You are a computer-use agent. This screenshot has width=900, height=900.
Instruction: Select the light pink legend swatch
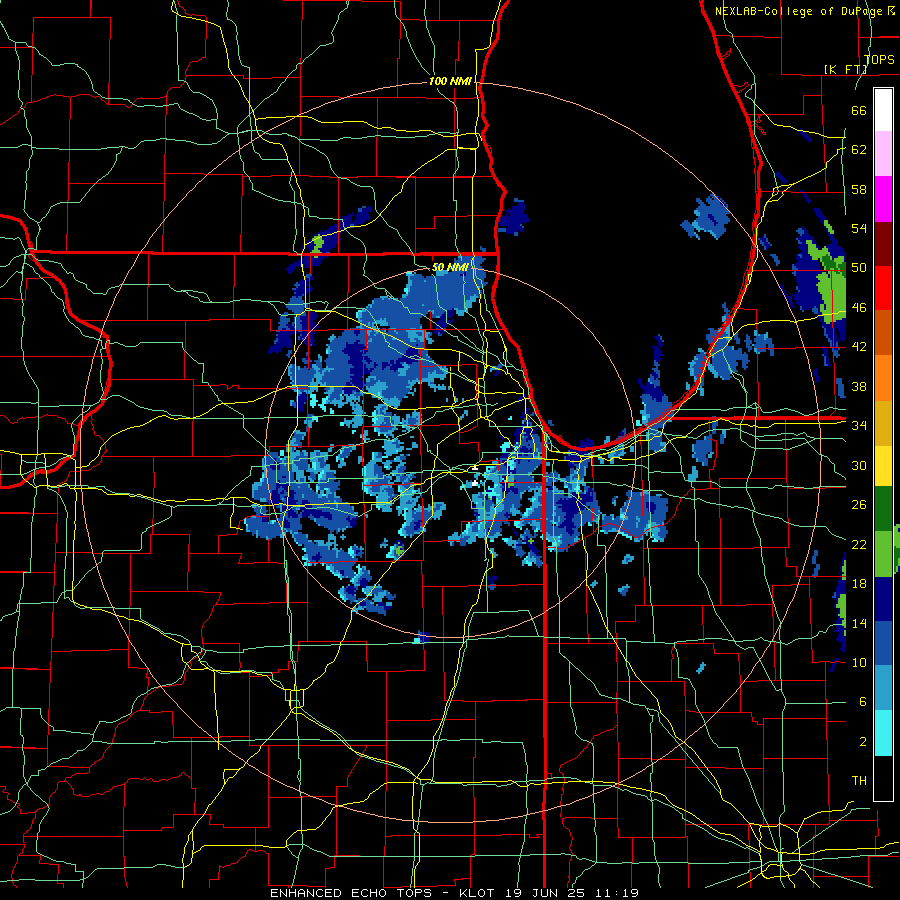(883, 154)
